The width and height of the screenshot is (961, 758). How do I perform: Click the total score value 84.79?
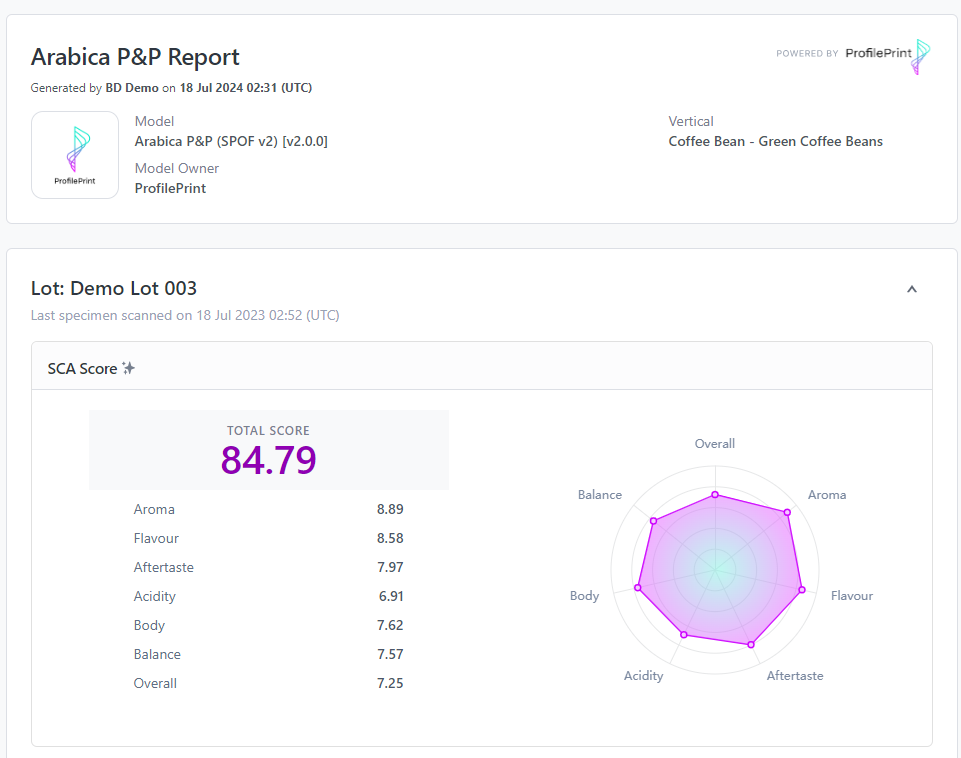[268, 460]
